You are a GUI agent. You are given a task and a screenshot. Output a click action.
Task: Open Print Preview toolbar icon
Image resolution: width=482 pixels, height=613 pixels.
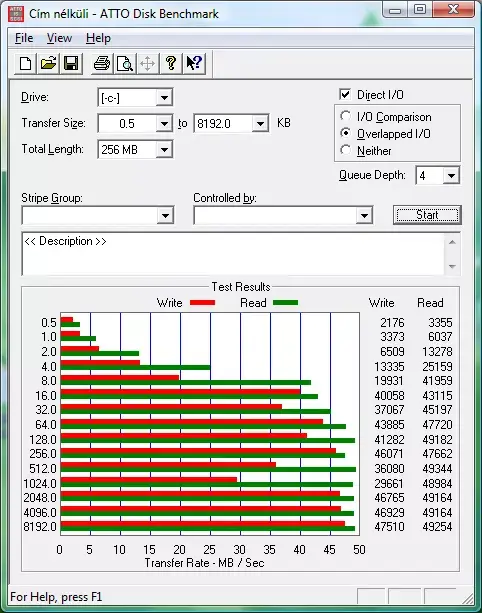[125, 63]
